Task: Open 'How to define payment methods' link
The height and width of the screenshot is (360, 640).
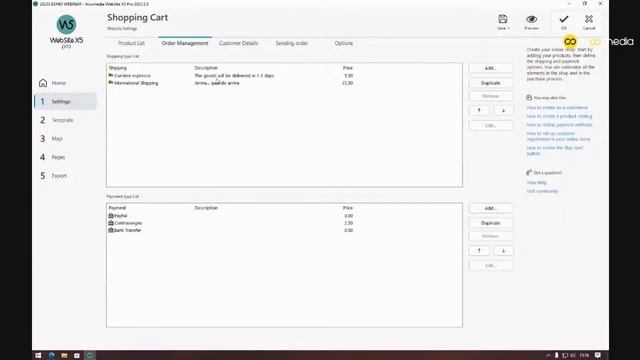Action: click(559, 125)
